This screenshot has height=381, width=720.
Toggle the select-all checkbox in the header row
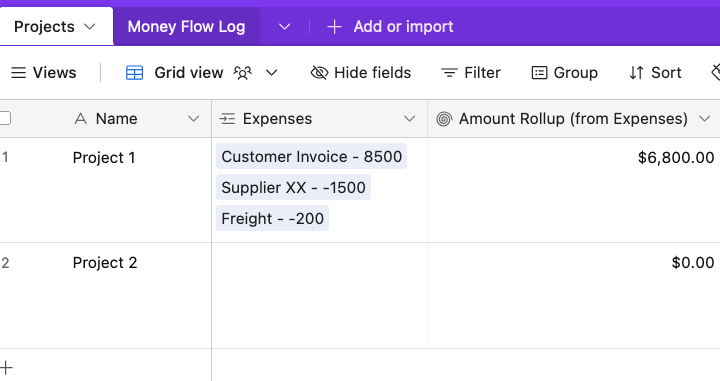click(x=5, y=118)
